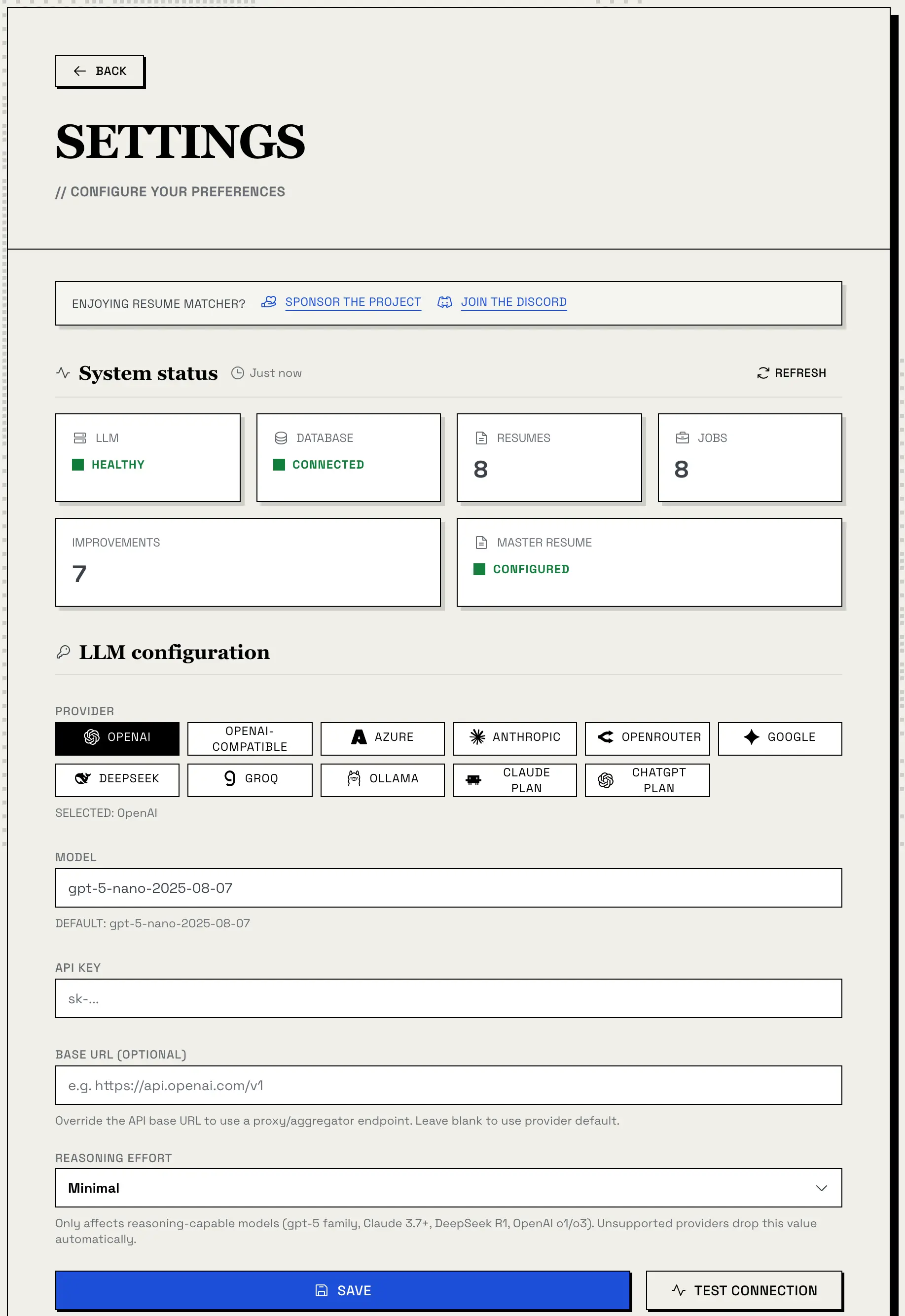Click the Improvements count 7

[79, 574]
